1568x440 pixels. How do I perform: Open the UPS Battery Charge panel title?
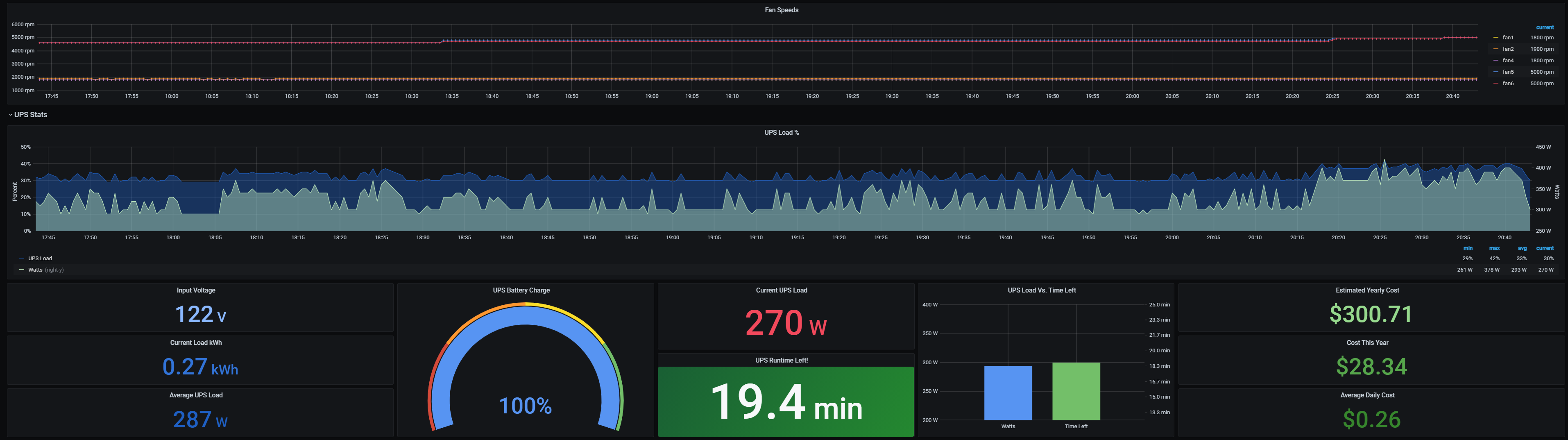coord(521,290)
